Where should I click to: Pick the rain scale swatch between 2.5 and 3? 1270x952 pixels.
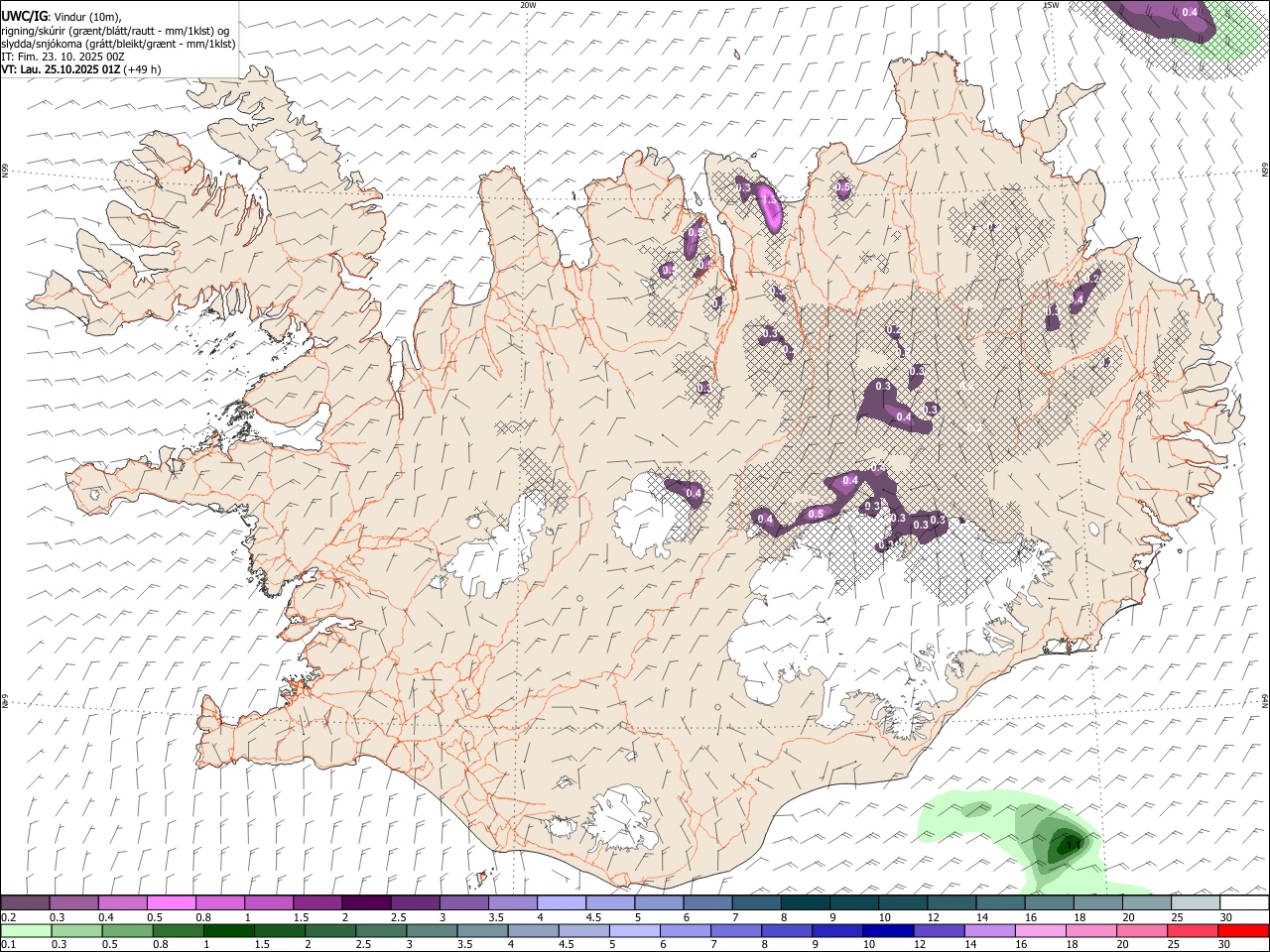pos(381,930)
